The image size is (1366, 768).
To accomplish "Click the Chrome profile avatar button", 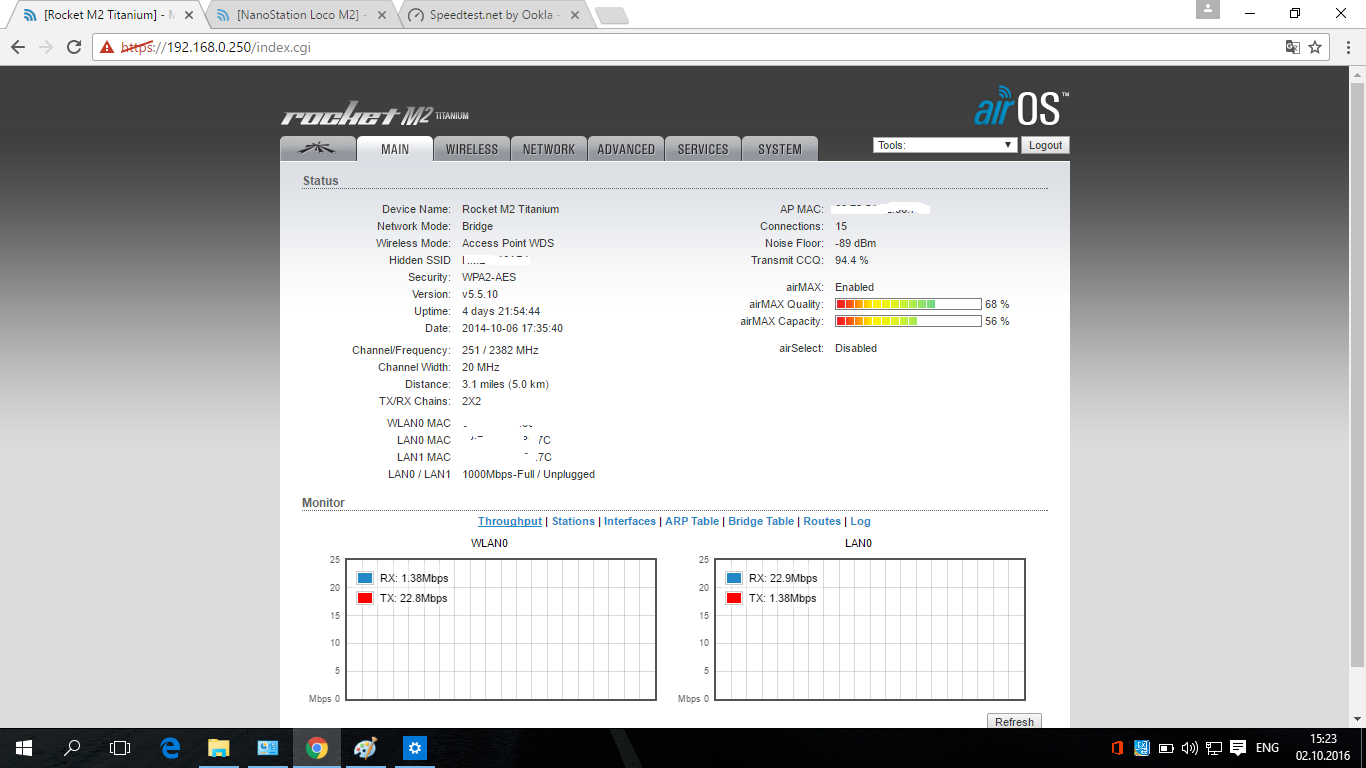I will pyautogui.click(x=1208, y=9).
